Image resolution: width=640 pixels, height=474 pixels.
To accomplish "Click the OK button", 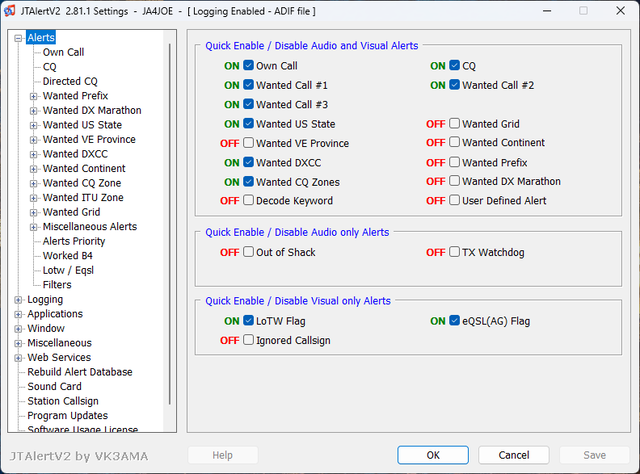I will point(433,455).
